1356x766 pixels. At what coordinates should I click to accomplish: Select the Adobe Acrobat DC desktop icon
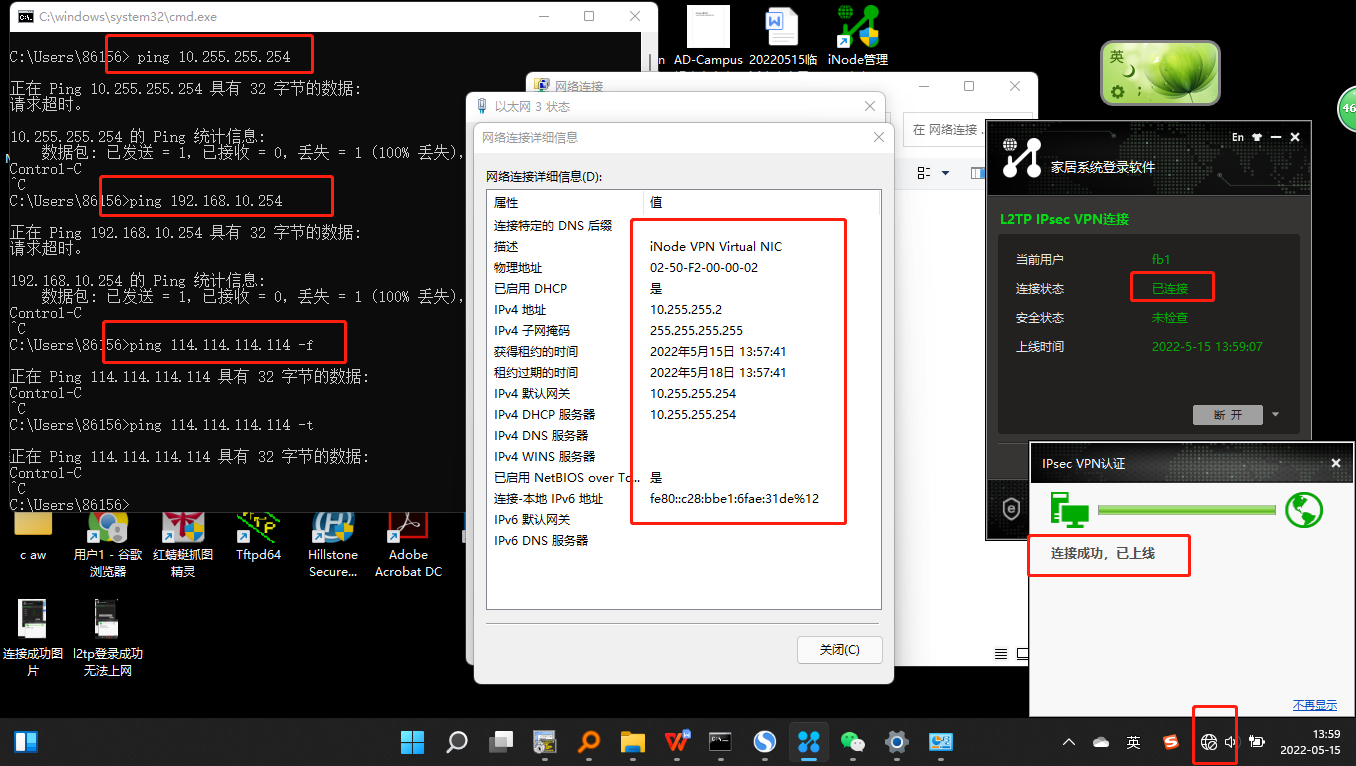click(x=408, y=540)
